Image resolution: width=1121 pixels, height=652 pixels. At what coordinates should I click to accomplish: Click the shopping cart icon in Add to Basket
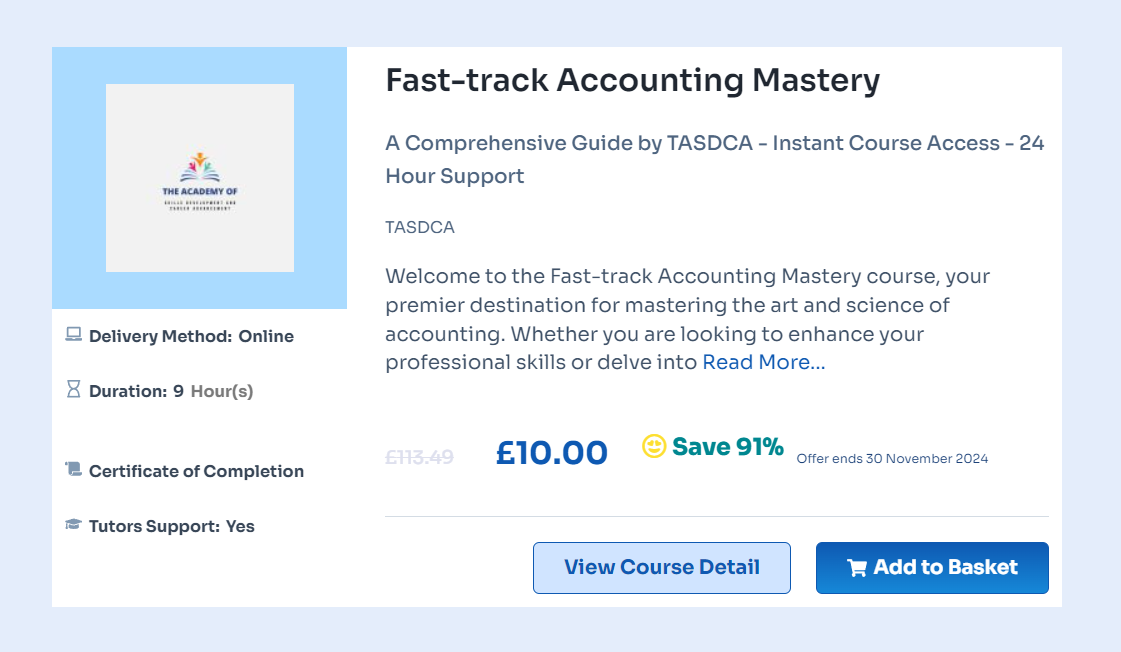pyautogui.click(x=857, y=568)
